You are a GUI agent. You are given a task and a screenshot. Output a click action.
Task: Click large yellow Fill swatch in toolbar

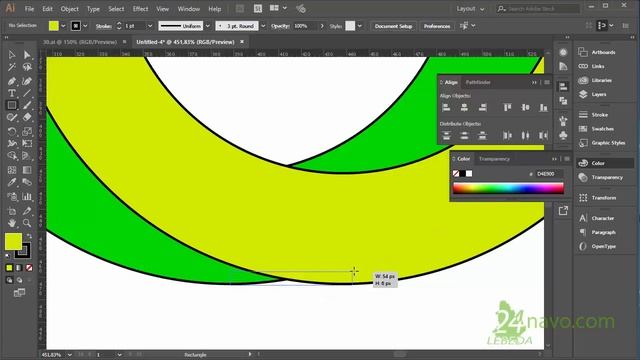pos(13,241)
